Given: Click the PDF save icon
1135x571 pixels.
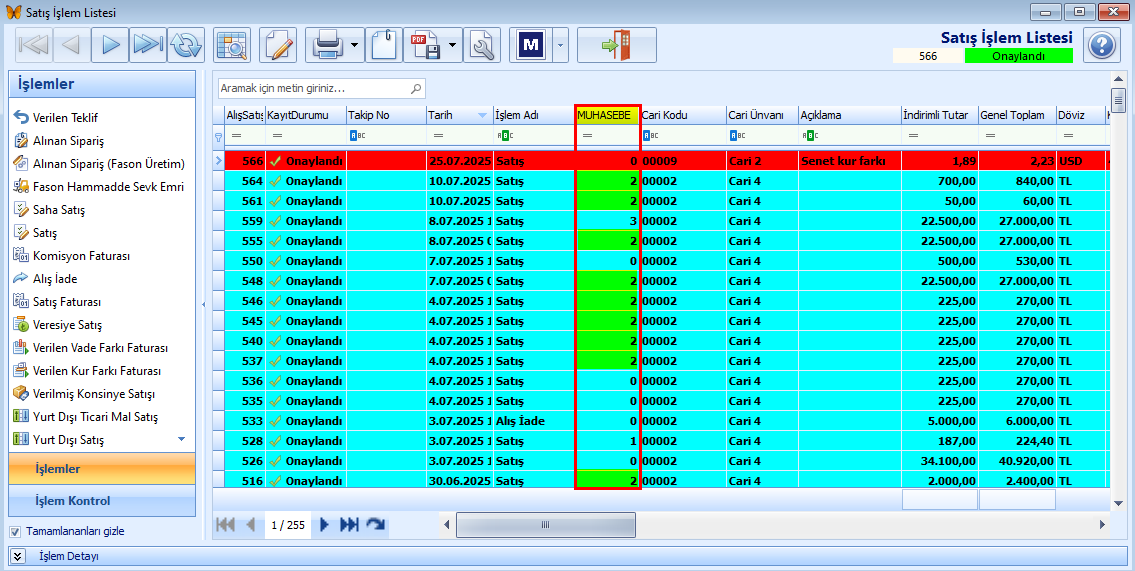Looking at the screenshot, I should (x=427, y=45).
